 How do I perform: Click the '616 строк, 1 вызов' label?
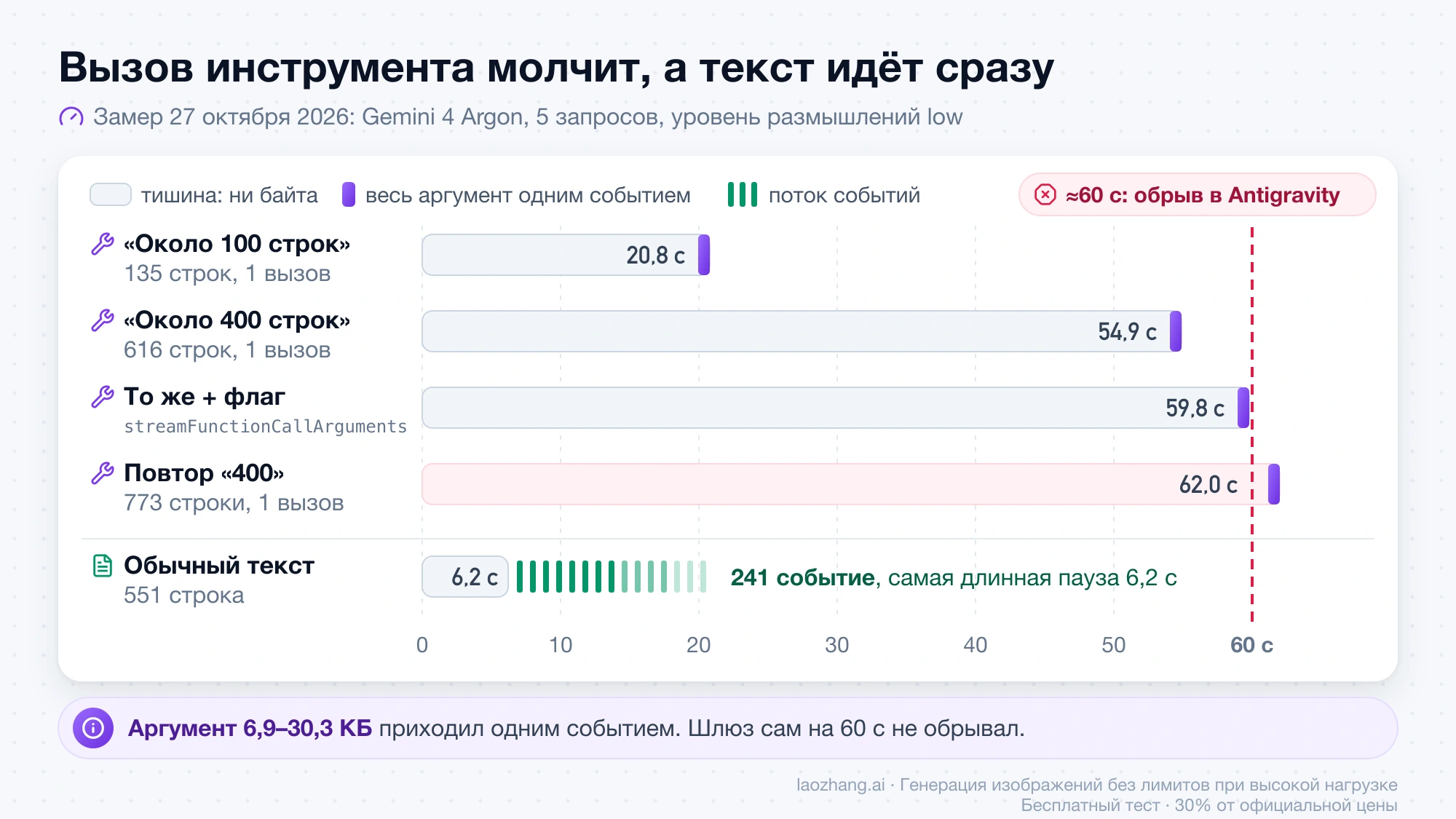[x=227, y=350]
